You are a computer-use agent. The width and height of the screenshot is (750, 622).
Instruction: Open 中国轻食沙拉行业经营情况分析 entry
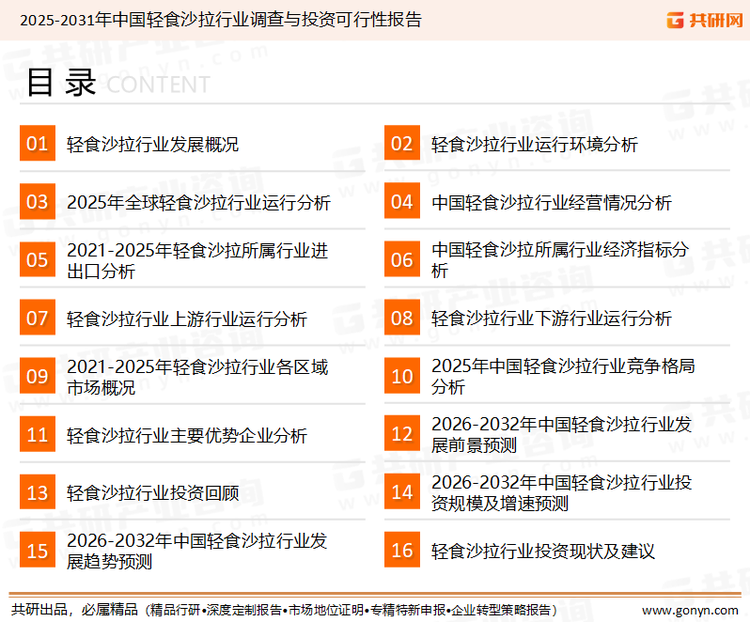[x=551, y=202]
